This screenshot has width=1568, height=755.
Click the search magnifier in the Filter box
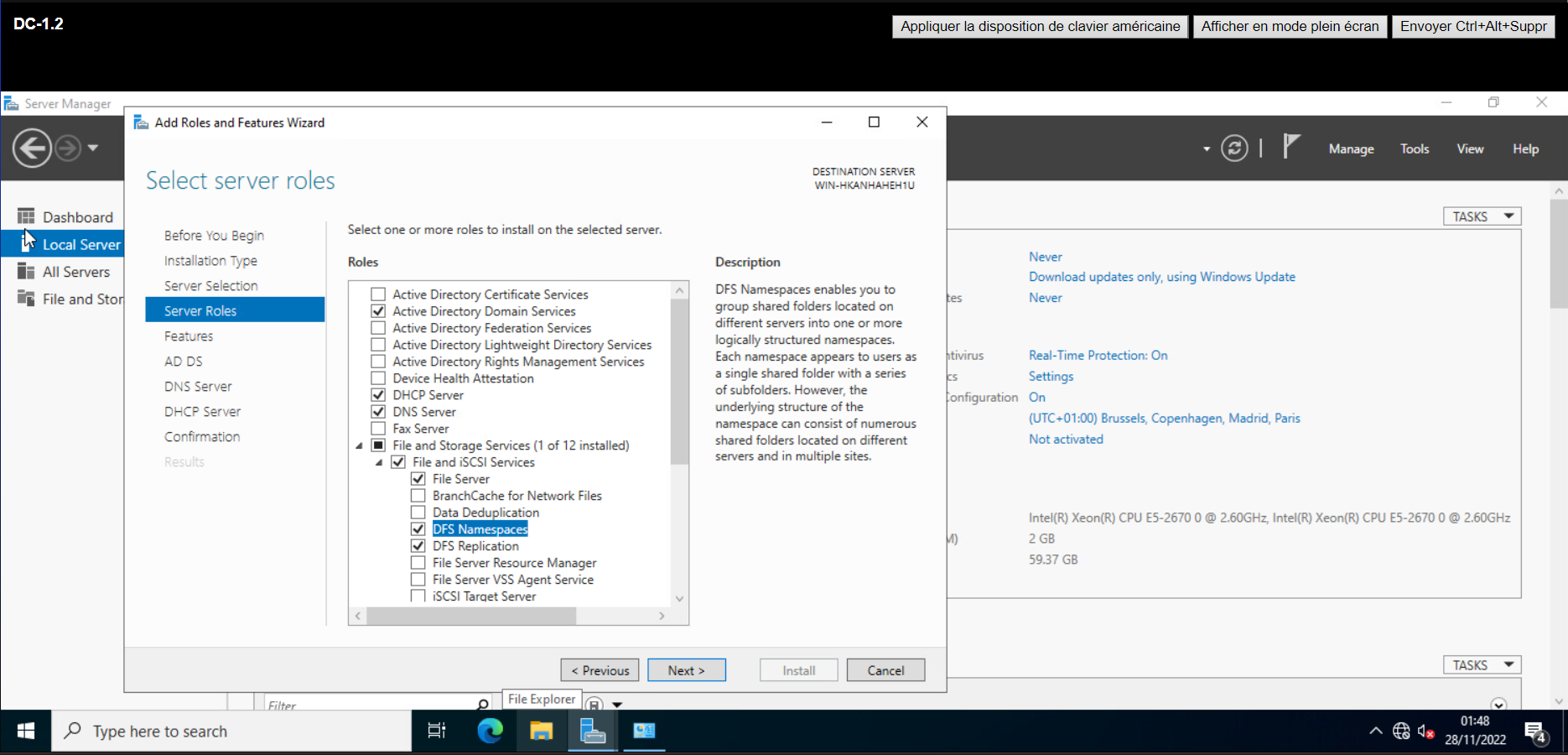(483, 705)
